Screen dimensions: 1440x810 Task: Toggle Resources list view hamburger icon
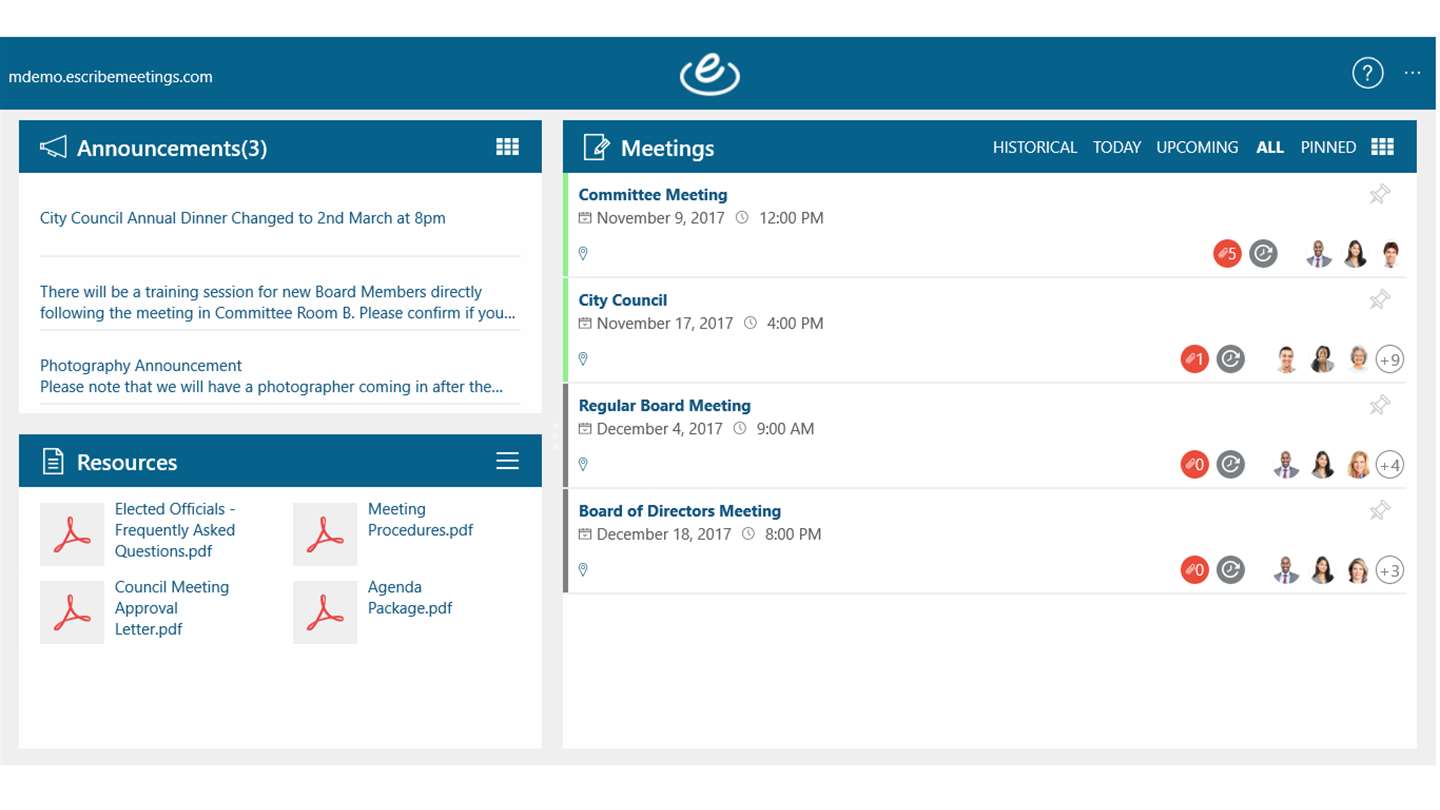(507, 461)
